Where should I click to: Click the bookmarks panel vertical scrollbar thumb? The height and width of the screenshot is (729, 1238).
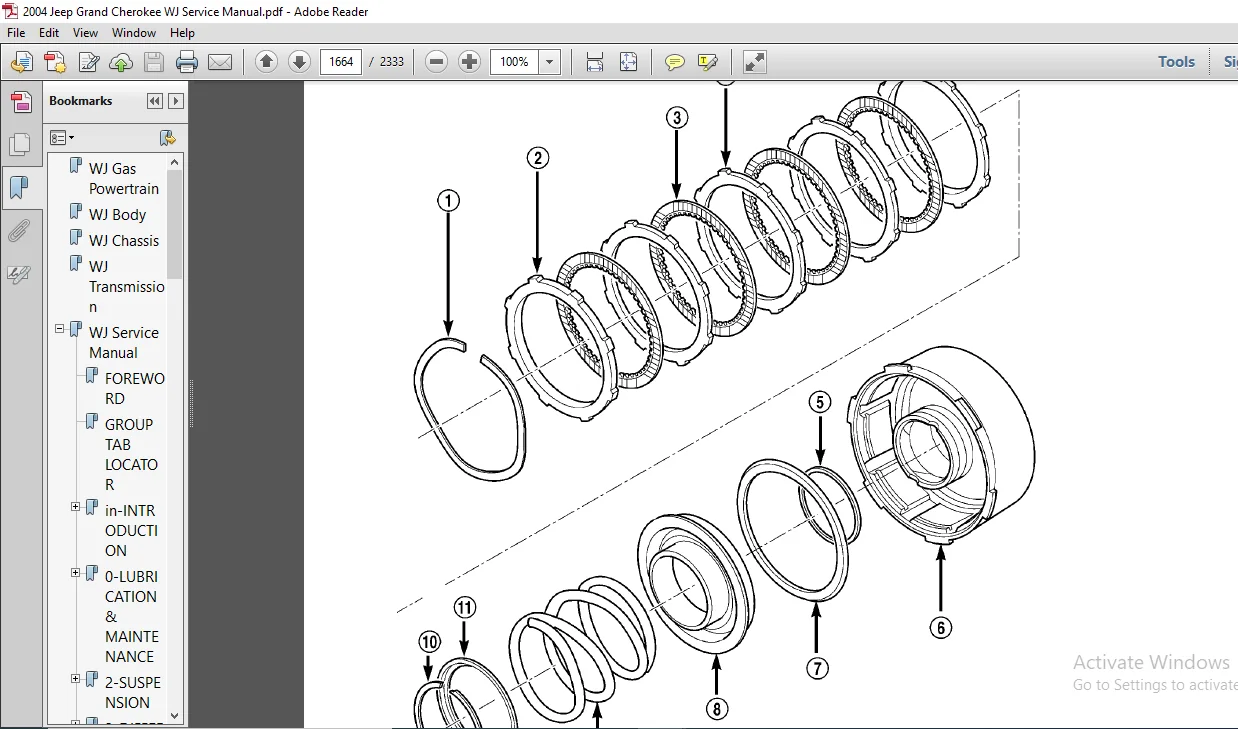point(175,224)
